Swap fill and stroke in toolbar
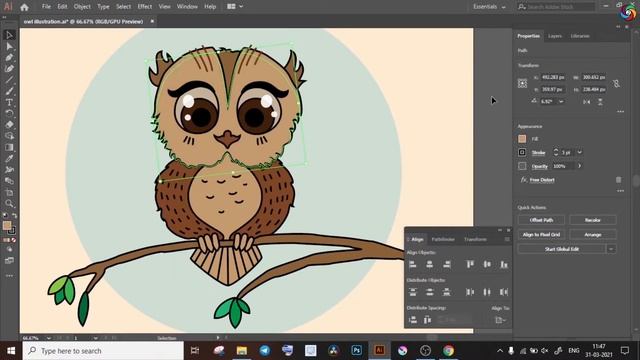The height and width of the screenshot is (360, 640). pos(14,215)
